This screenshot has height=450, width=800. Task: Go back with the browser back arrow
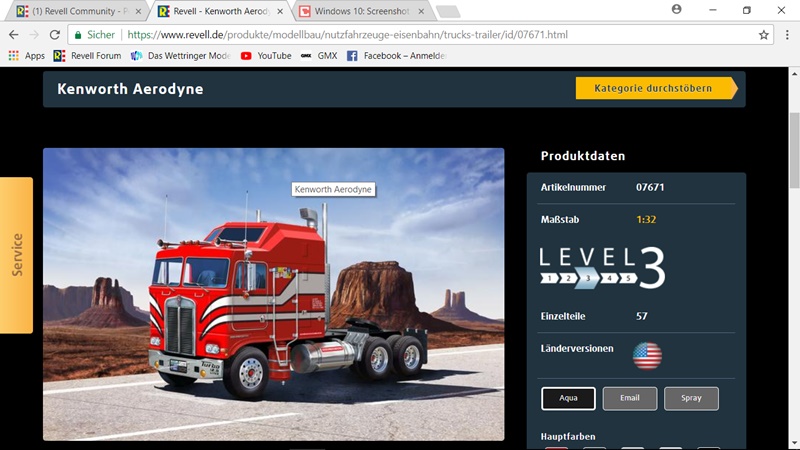[x=14, y=35]
